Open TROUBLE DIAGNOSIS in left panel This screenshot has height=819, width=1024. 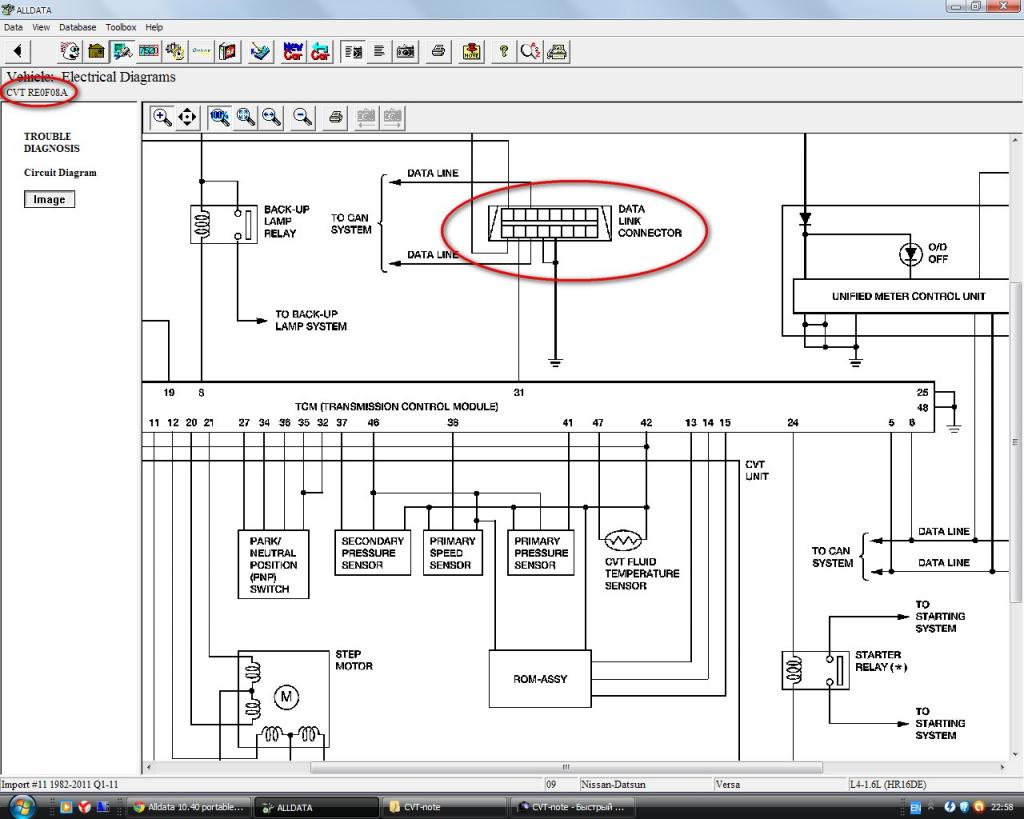click(52, 142)
